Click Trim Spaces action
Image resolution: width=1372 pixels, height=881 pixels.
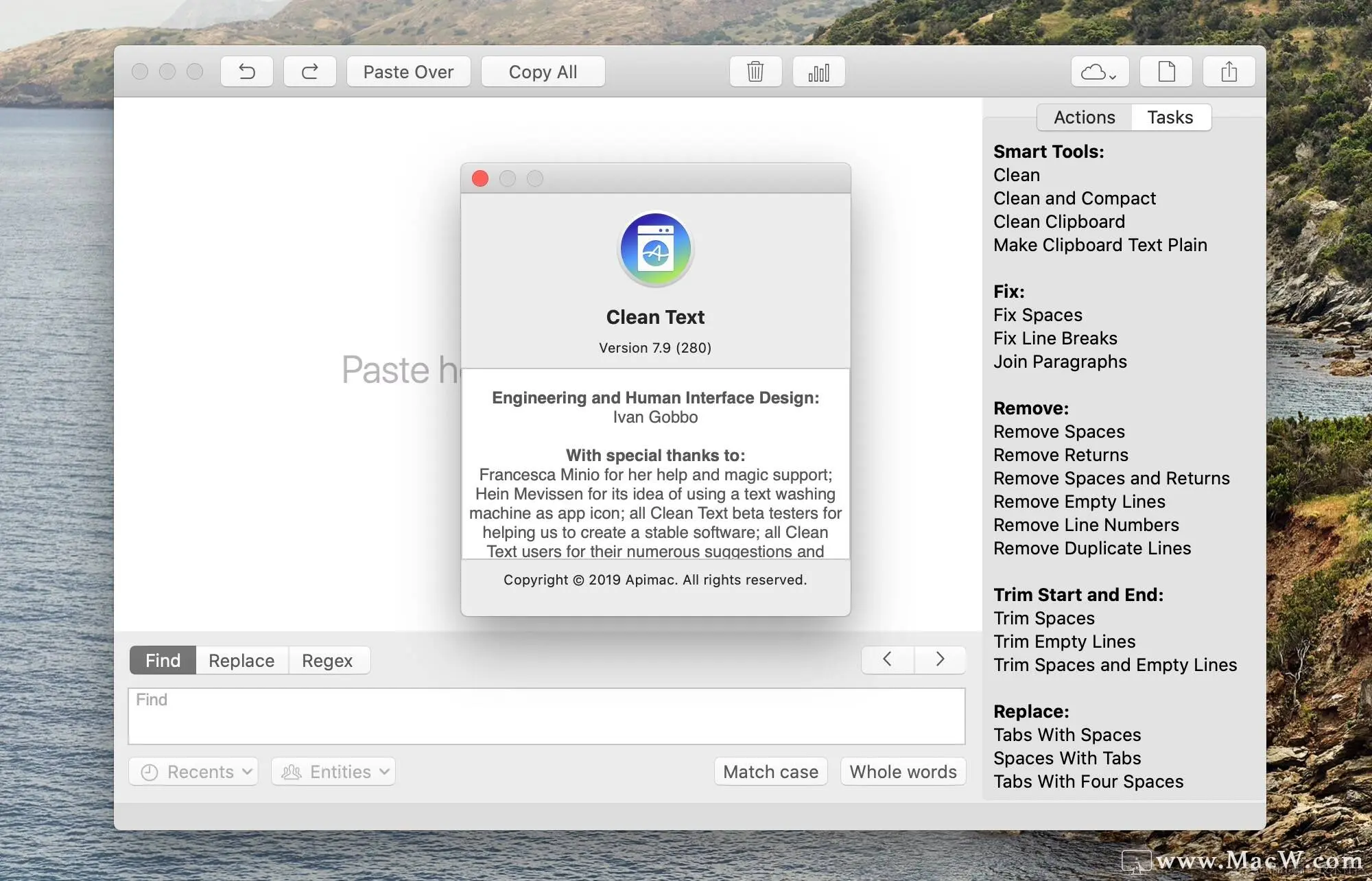click(x=1044, y=618)
